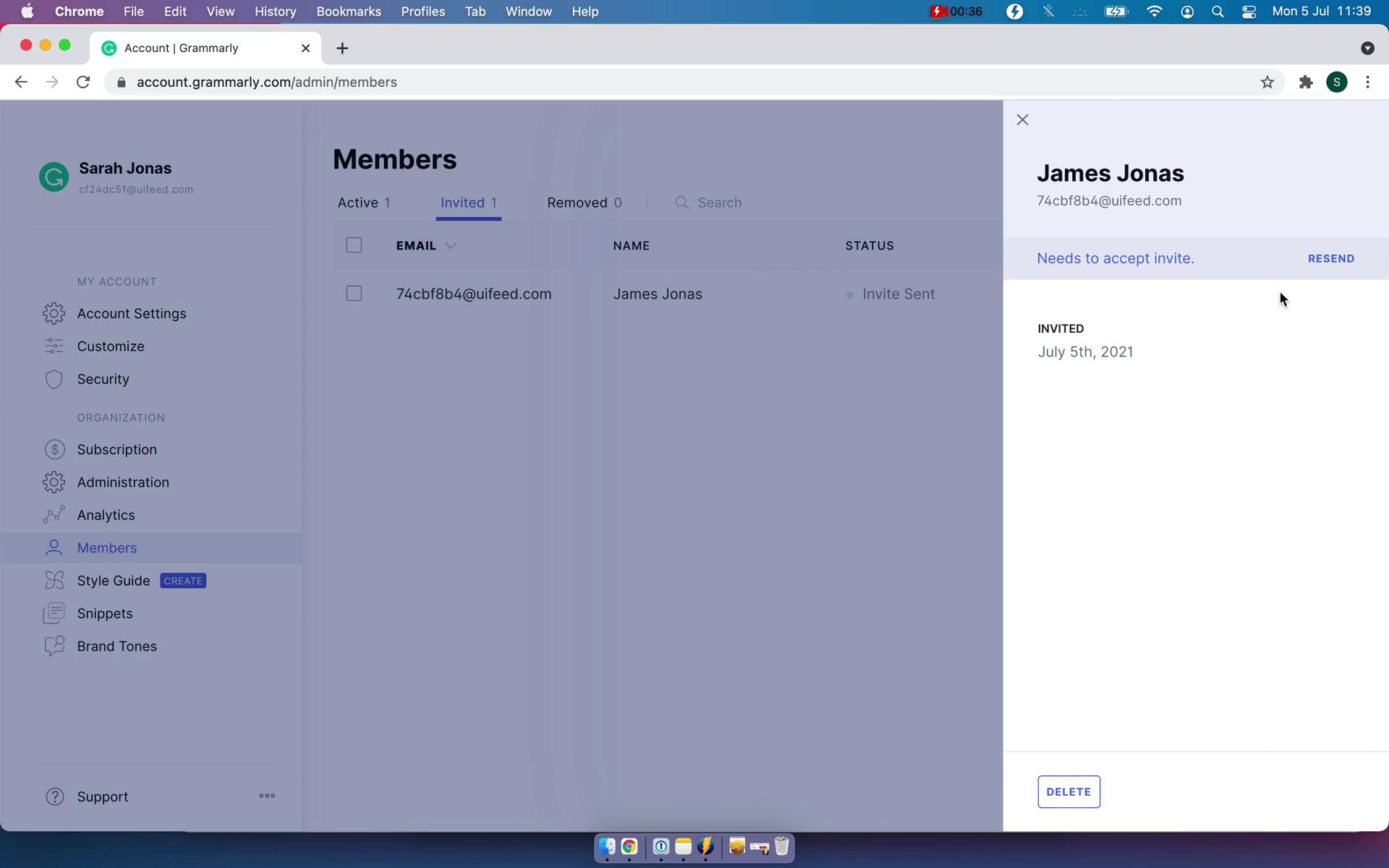This screenshot has width=1389, height=868.
Task: Open Account Settings in the sidebar
Action: pos(132,313)
